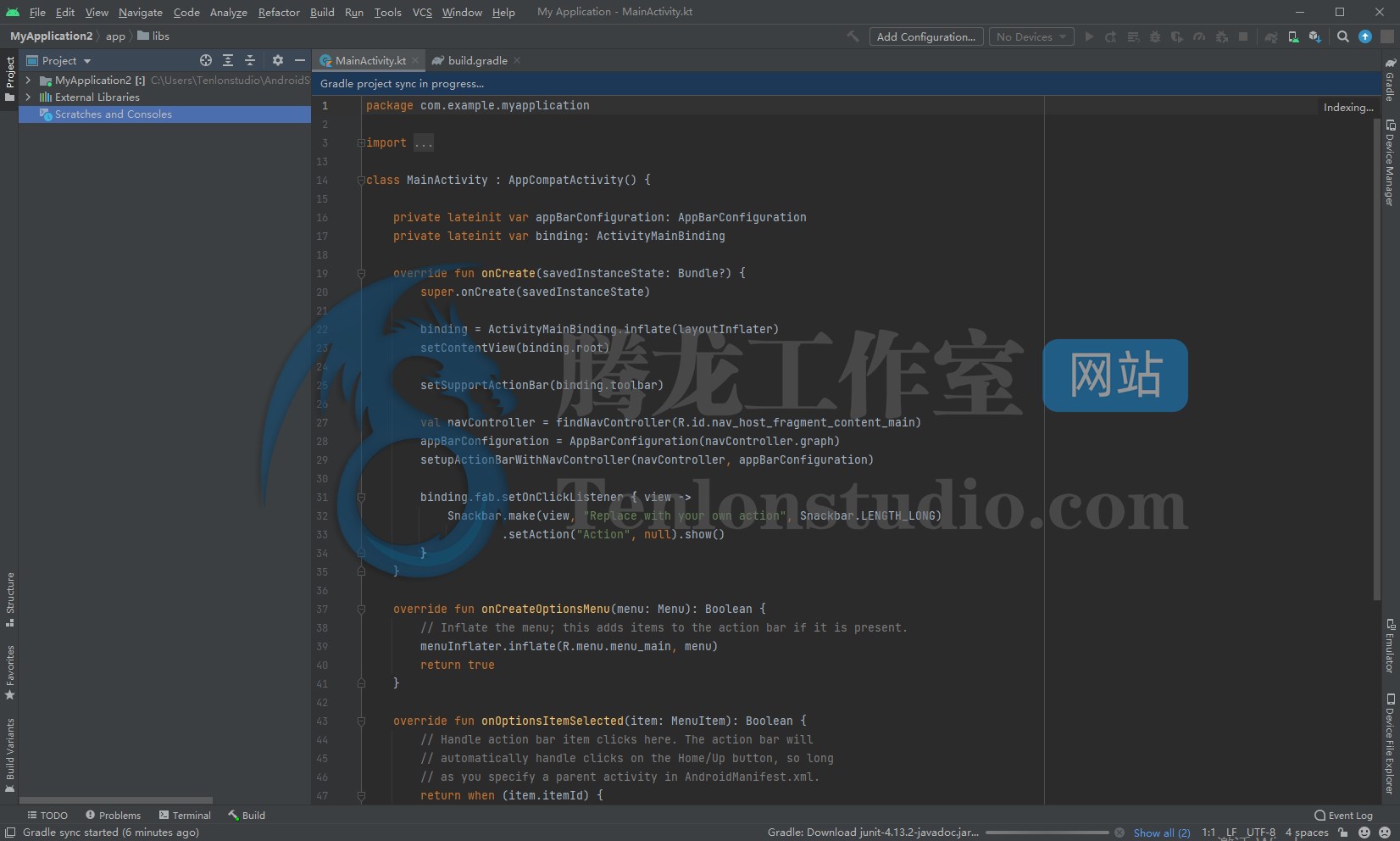
Task: Open the Build menu
Action: [x=322, y=12]
